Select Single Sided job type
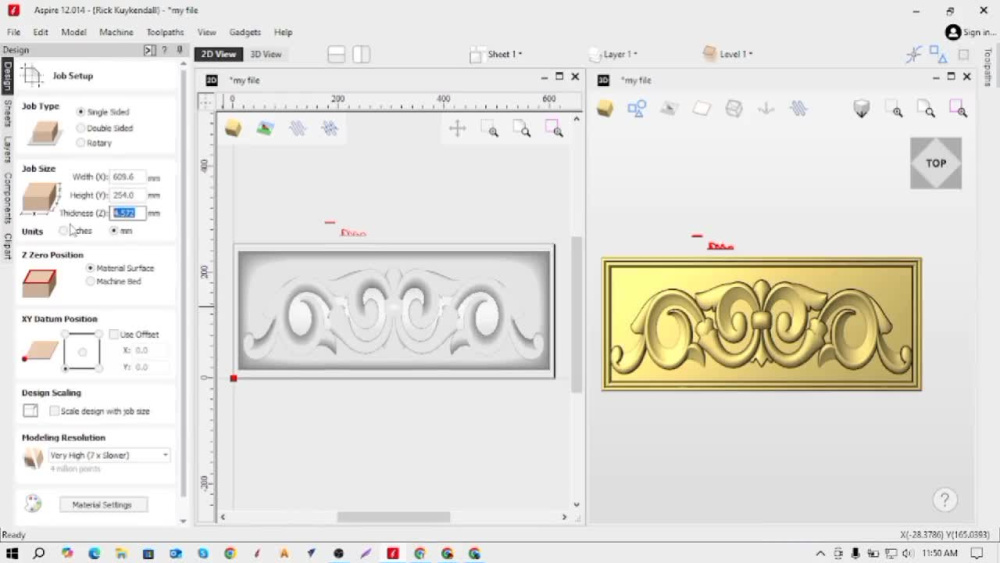Viewport: 1000px width, 563px height. pos(81,112)
